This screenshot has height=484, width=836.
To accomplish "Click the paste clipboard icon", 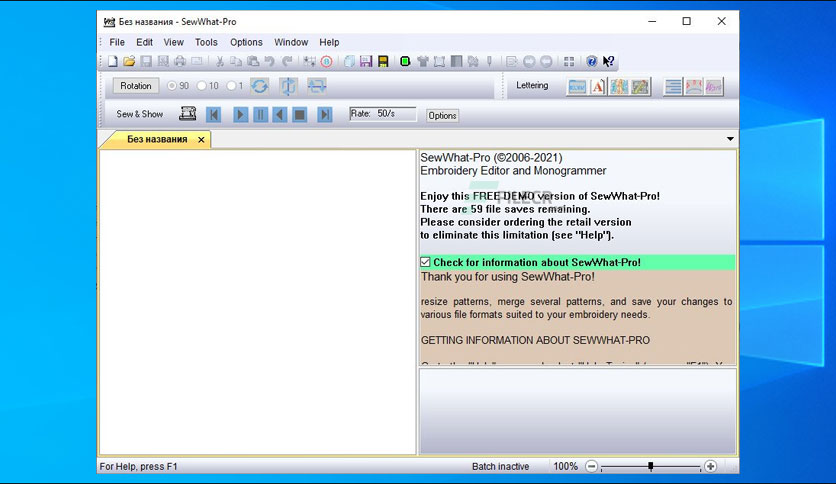I will tap(253, 61).
